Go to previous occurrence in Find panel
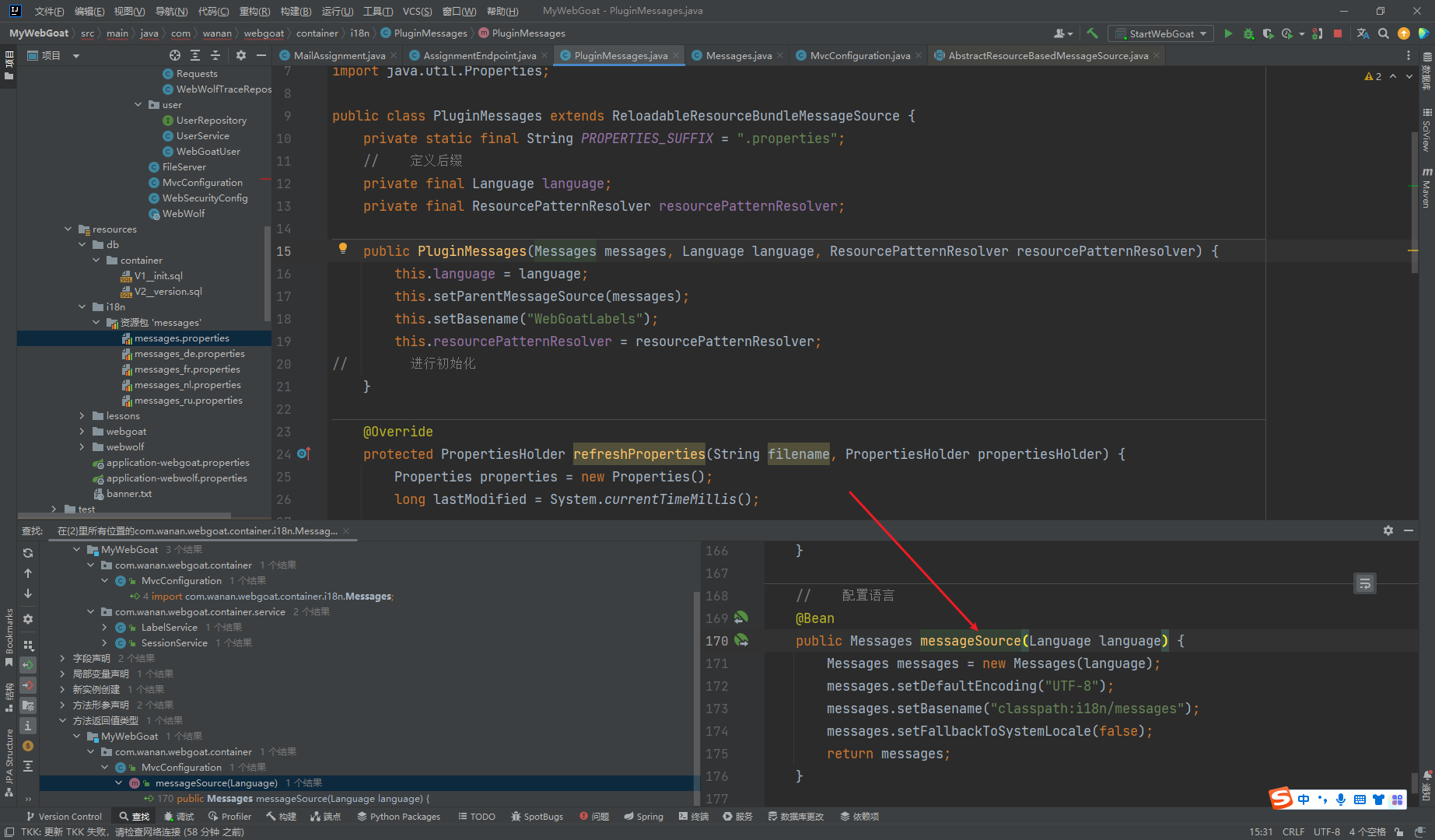Screen dimensions: 1435x840 pyautogui.click(x=28, y=573)
